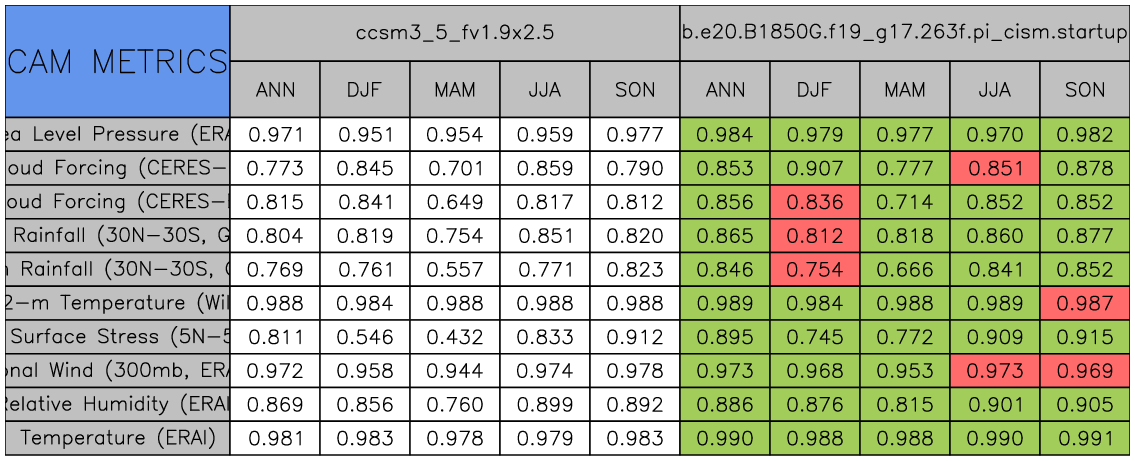1135x461 pixels.
Task: Select the Relative Humidity row label
Action: coord(118,404)
